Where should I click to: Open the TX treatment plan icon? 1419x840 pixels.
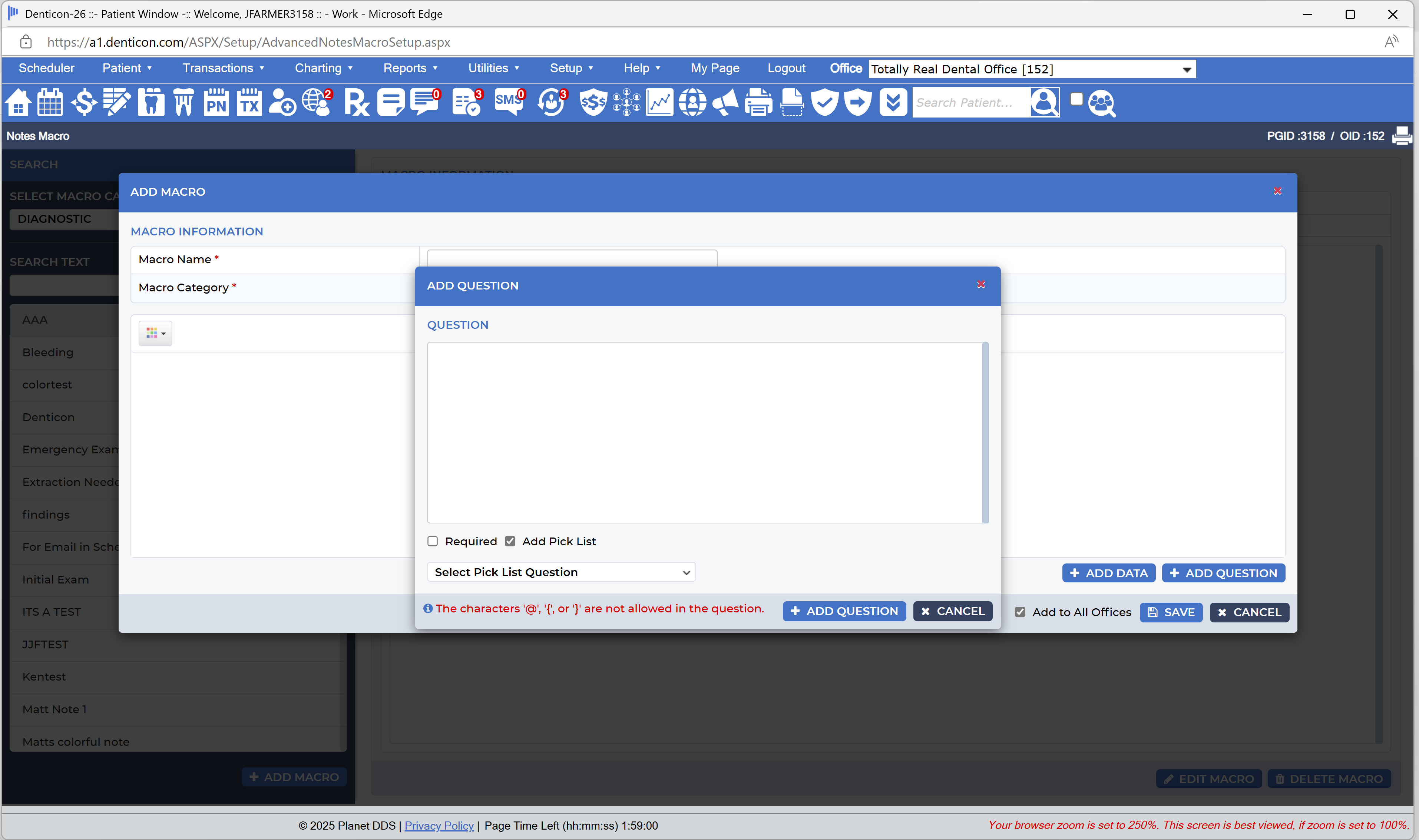pos(249,102)
